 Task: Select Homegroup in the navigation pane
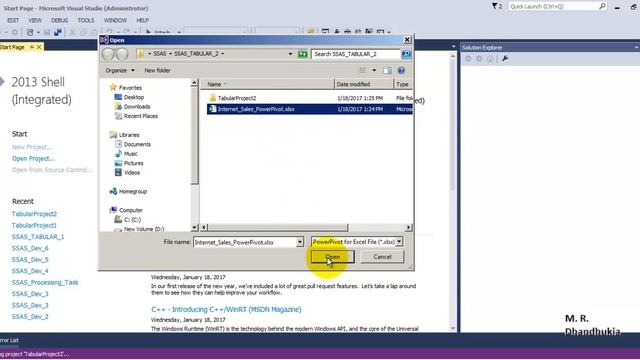click(133, 191)
